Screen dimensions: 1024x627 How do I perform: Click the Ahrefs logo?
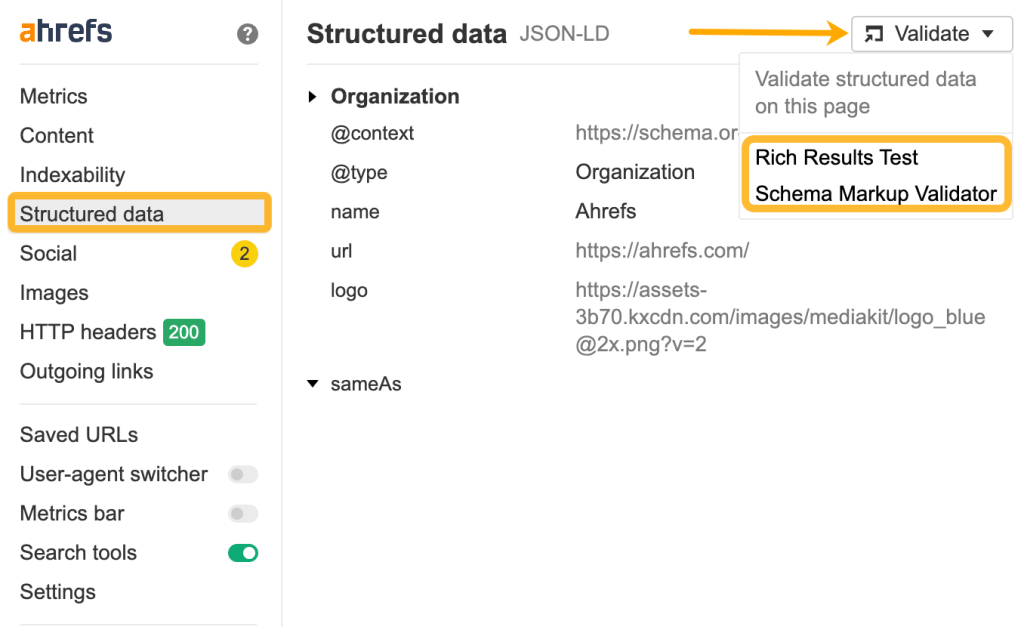tap(63, 31)
